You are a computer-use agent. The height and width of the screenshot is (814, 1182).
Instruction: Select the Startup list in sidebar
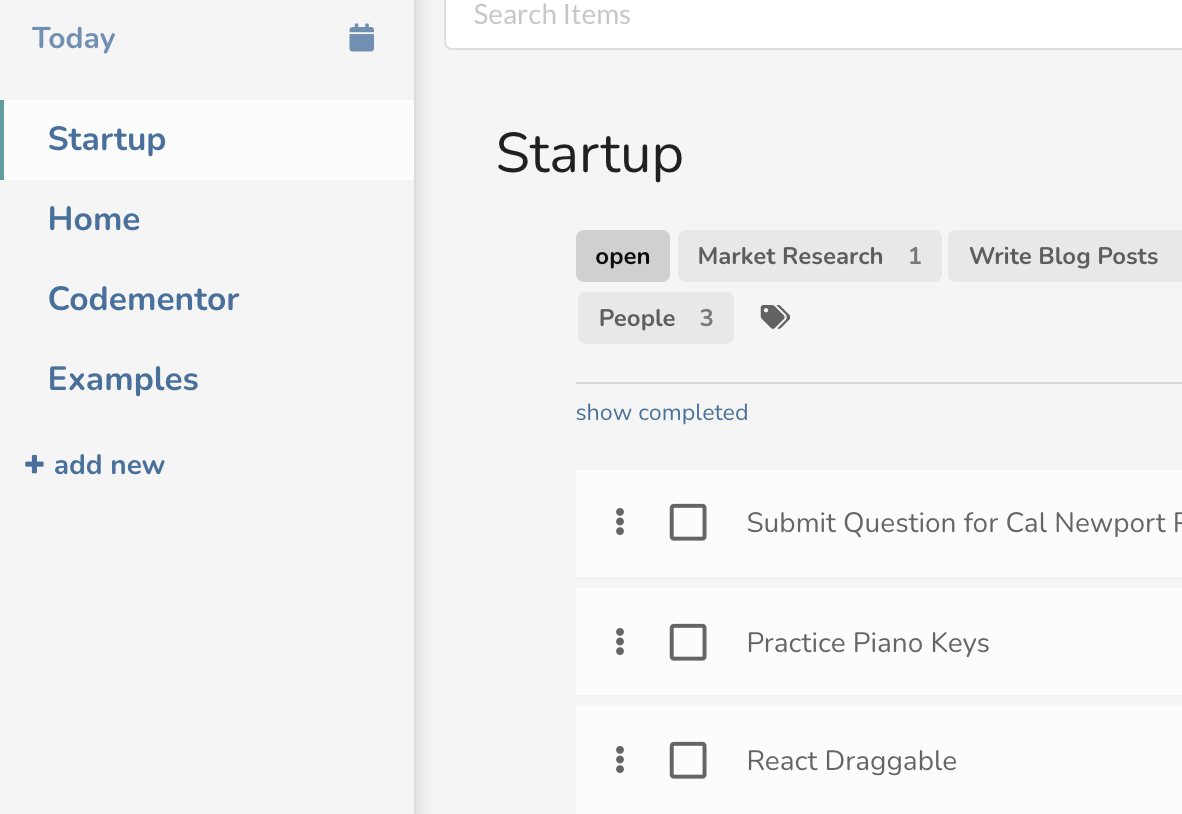coord(107,139)
